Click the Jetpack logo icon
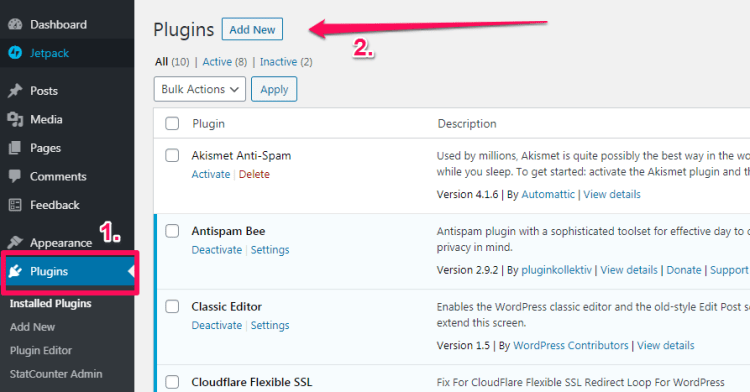The image size is (750, 392). [x=15, y=53]
